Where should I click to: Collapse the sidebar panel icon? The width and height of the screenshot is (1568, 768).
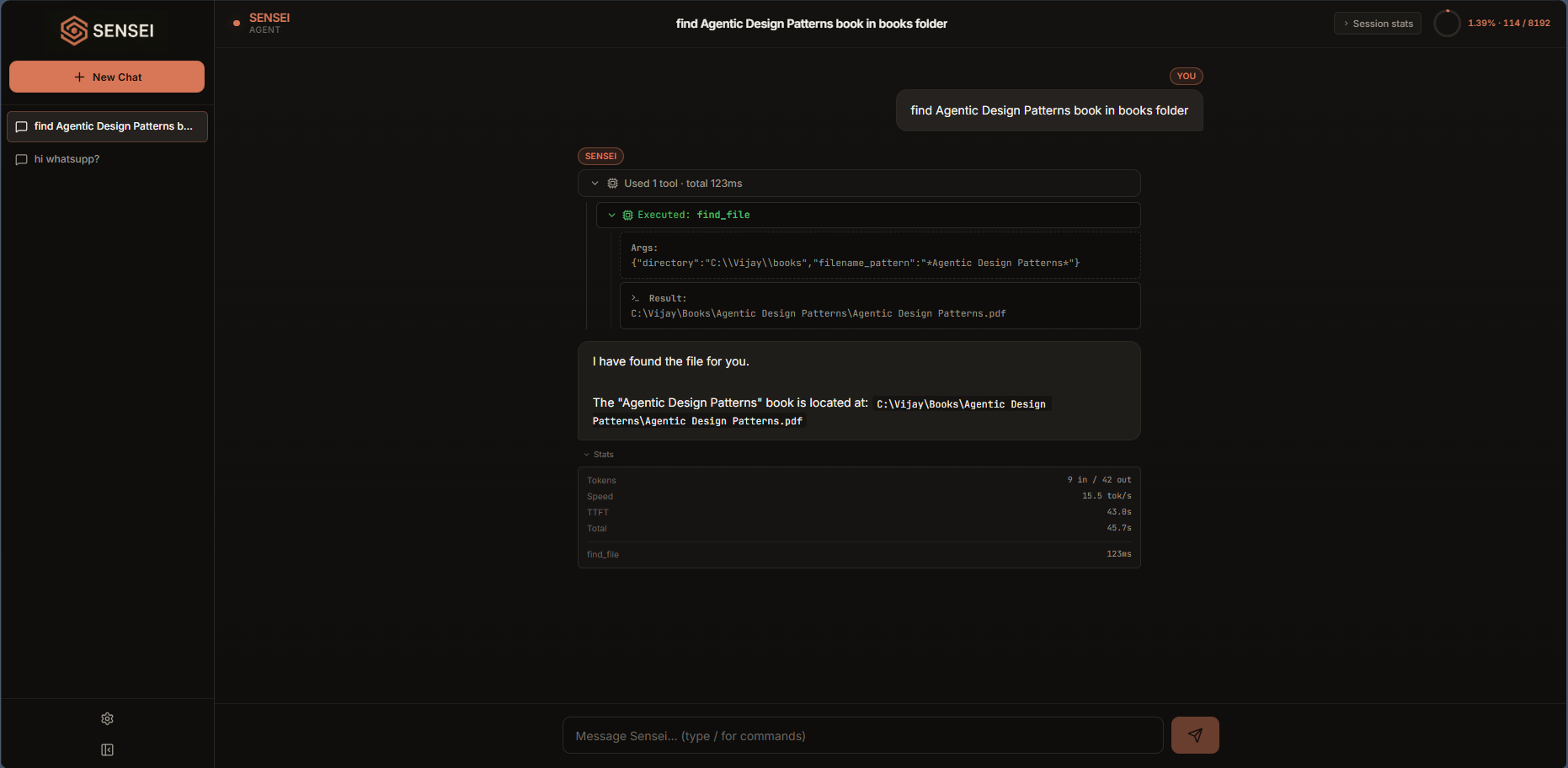pyautogui.click(x=107, y=749)
